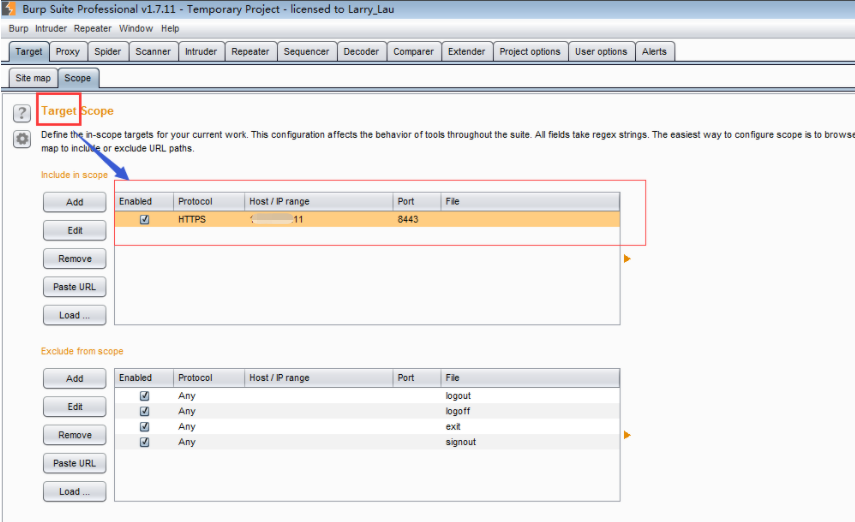This screenshot has height=522, width=855.
Task: Click Host / IP range header in Include table
Action: click(319, 201)
